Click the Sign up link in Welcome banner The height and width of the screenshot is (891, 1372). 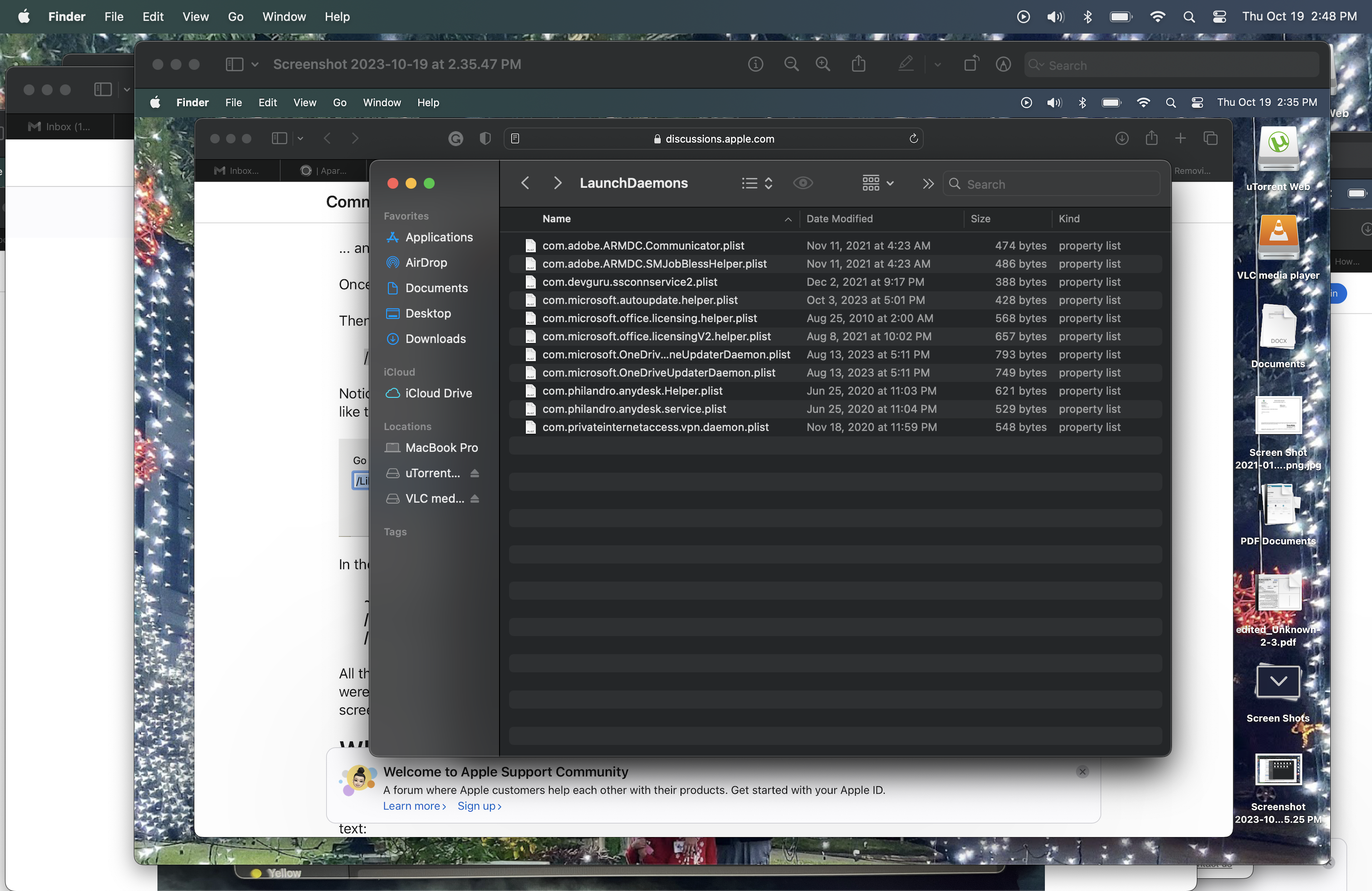(x=479, y=806)
